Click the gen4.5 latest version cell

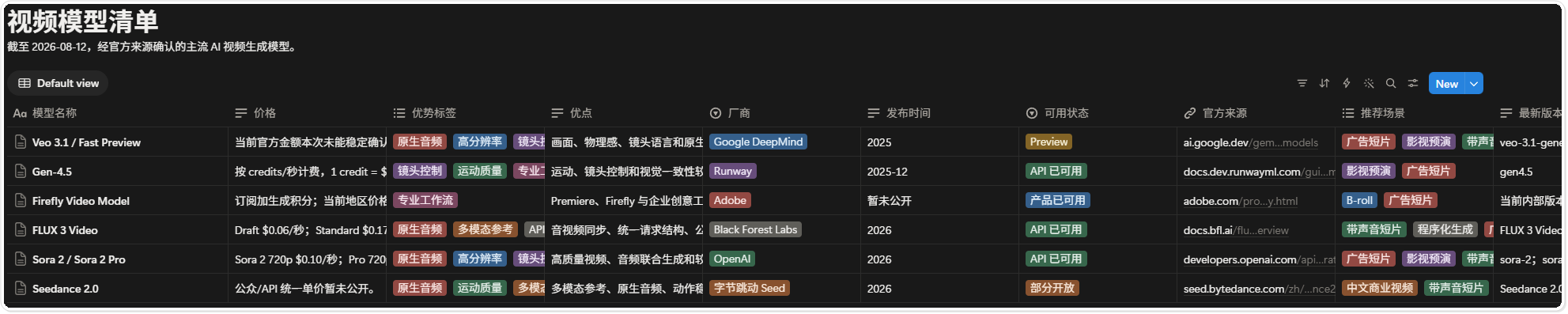click(x=1528, y=172)
